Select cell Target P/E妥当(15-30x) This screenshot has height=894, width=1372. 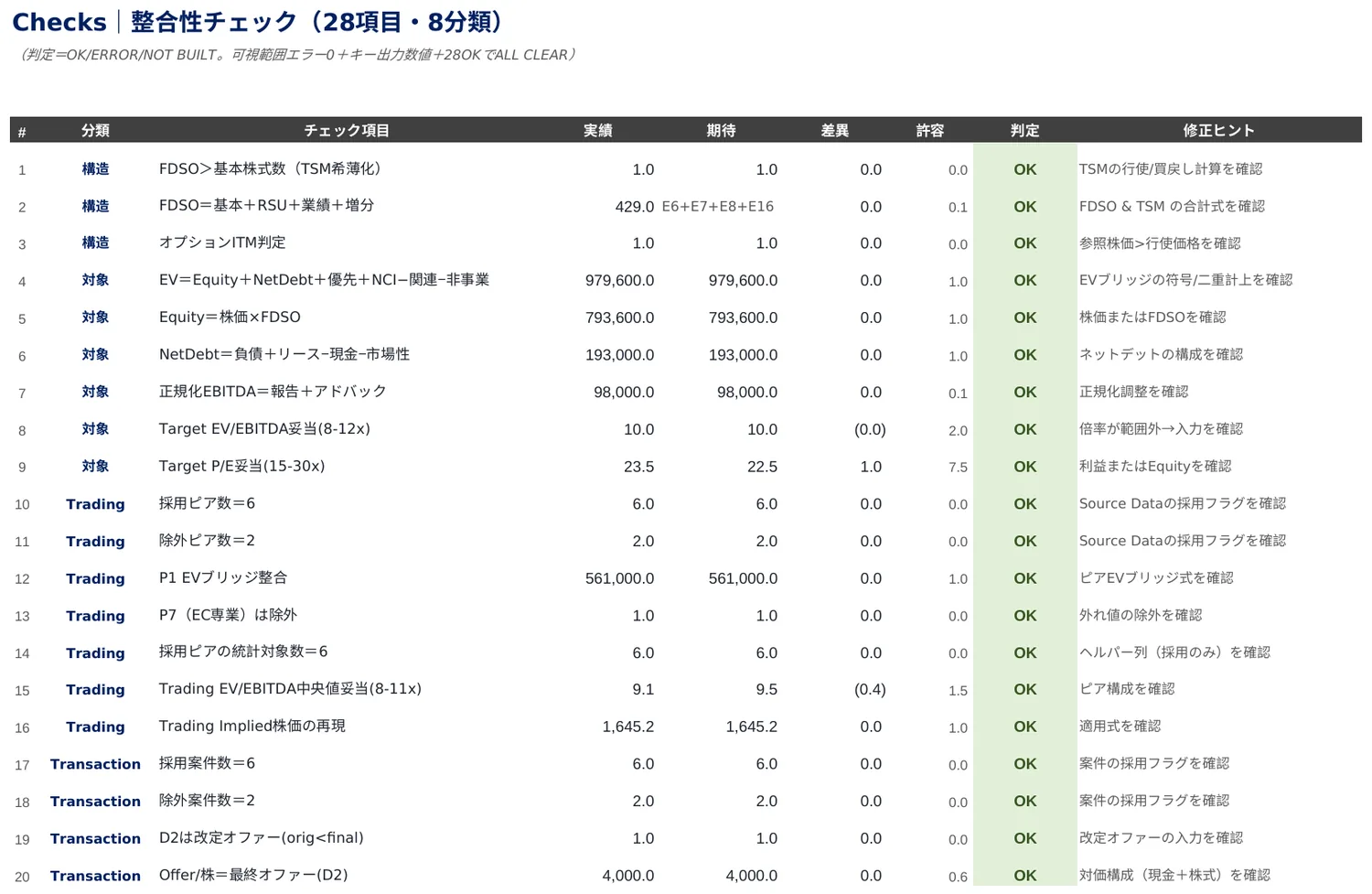point(241,467)
